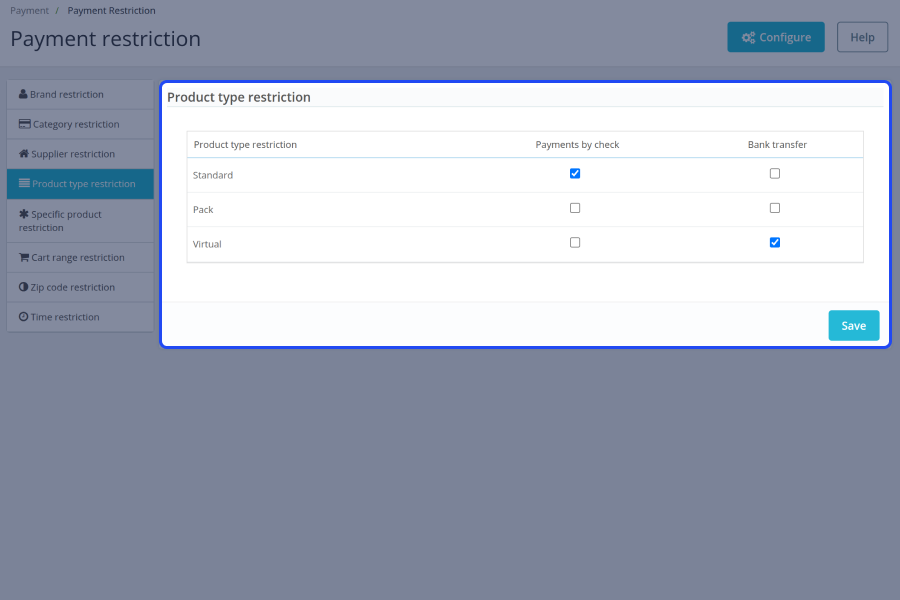Screen dimensions: 900x600
Task: Open the Help button
Action: (862, 37)
